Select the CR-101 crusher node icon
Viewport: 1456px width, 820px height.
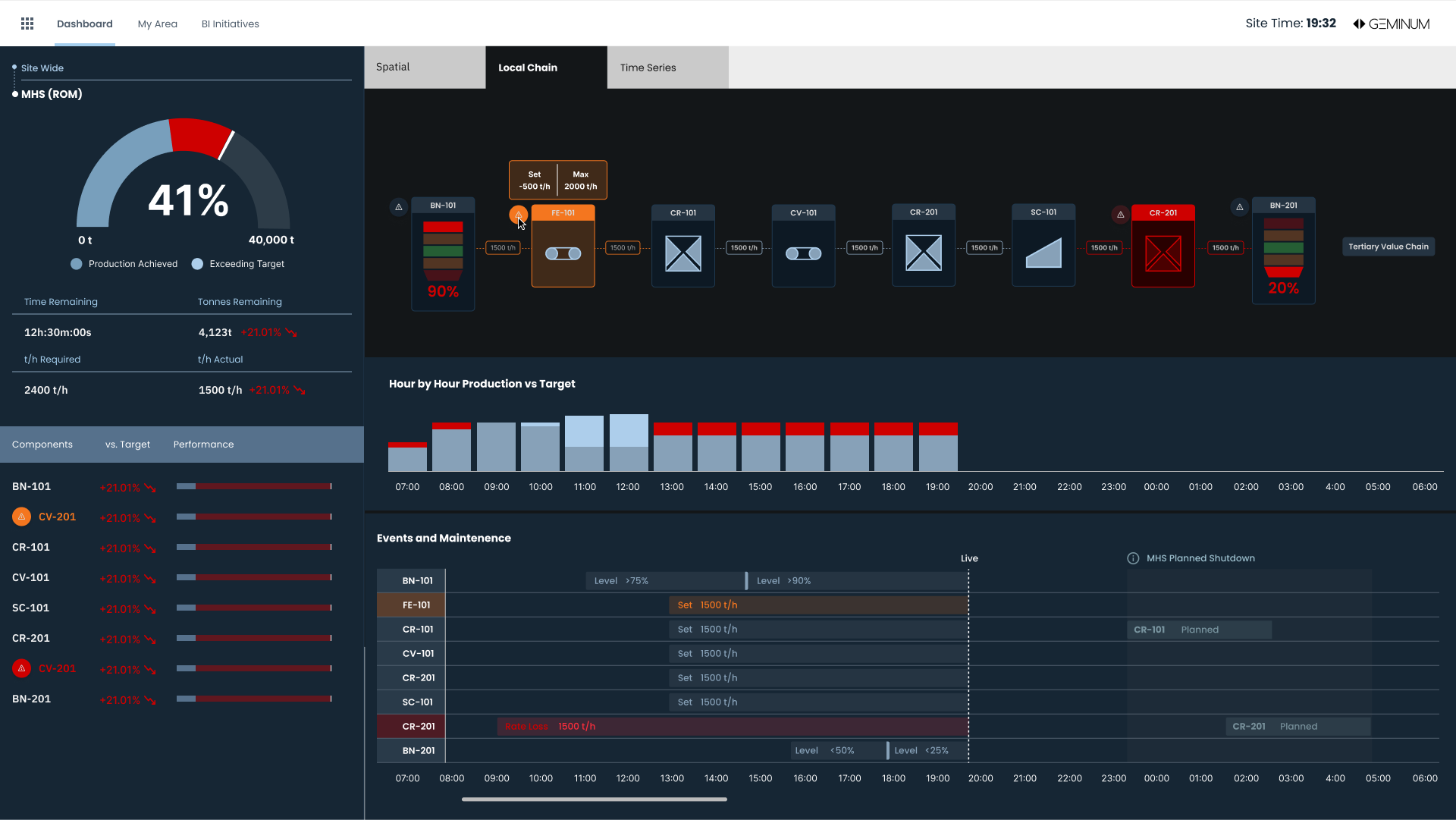tap(682, 253)
